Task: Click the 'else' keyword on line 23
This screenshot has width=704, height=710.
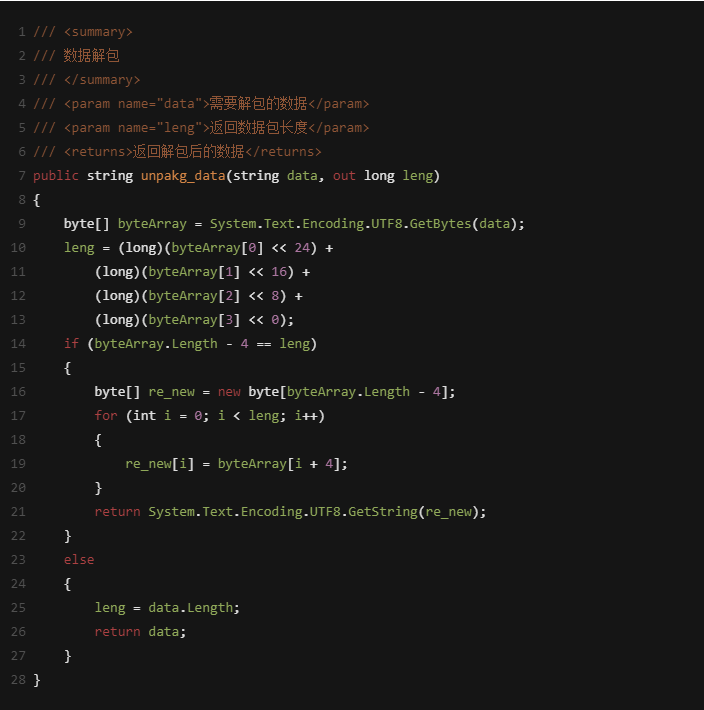Action: point(79,560)
